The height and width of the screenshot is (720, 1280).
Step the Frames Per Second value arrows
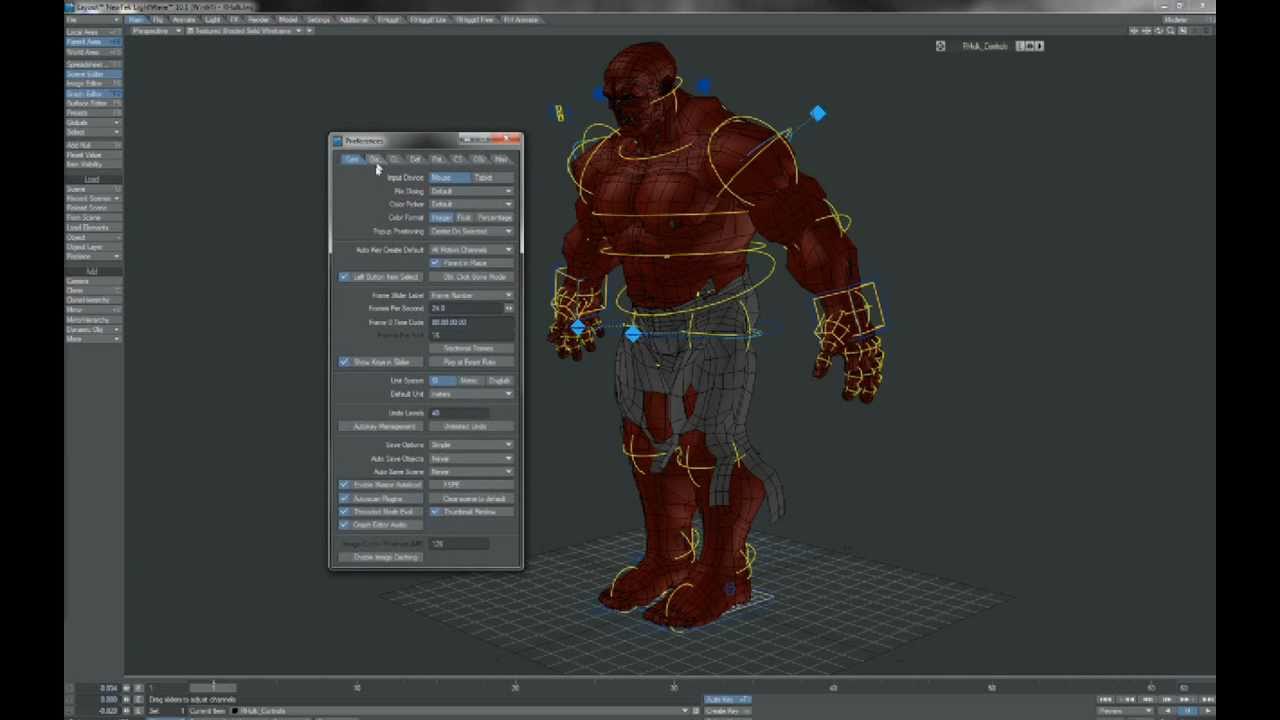click(509, 309)
